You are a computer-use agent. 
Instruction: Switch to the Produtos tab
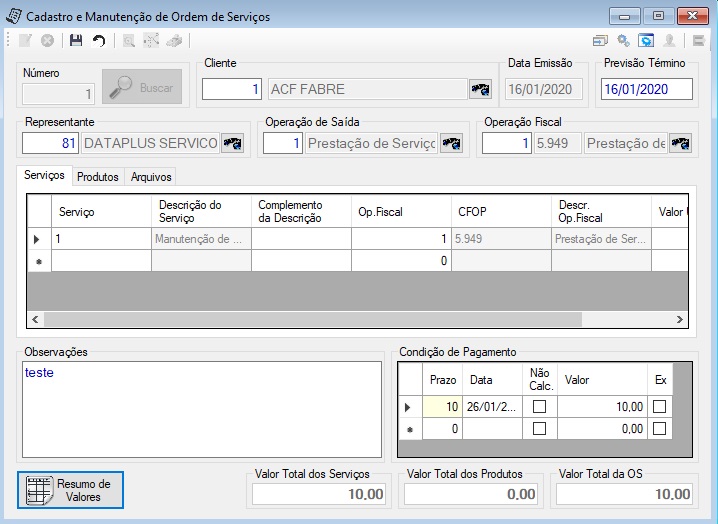click(x=98, y=177)
